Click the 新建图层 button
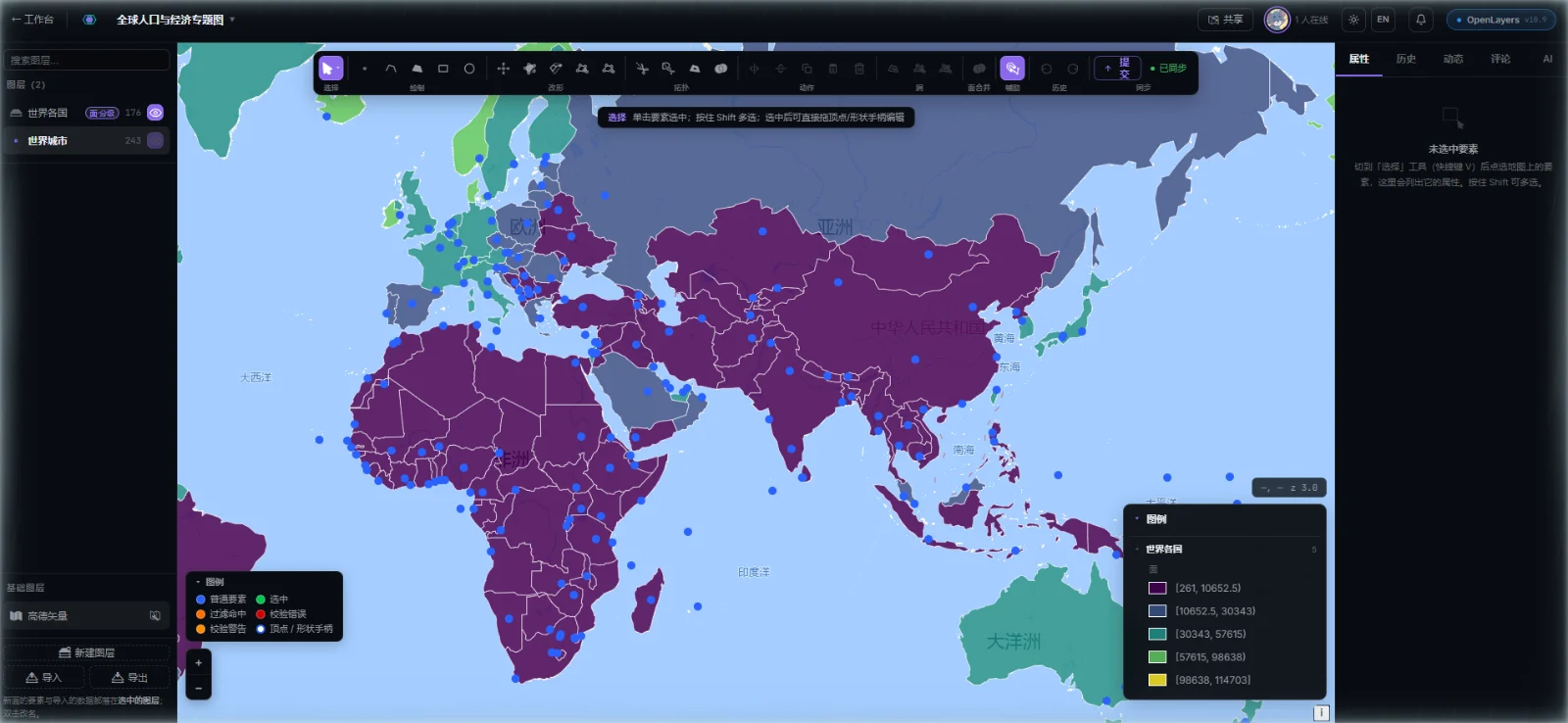 click(86, 652)
